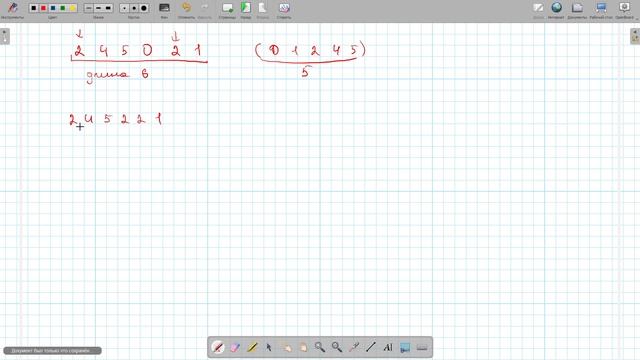The height and width of the screenshot is (360, 640).
Task: Select the Line drawing tool
Action: (371, 347)
